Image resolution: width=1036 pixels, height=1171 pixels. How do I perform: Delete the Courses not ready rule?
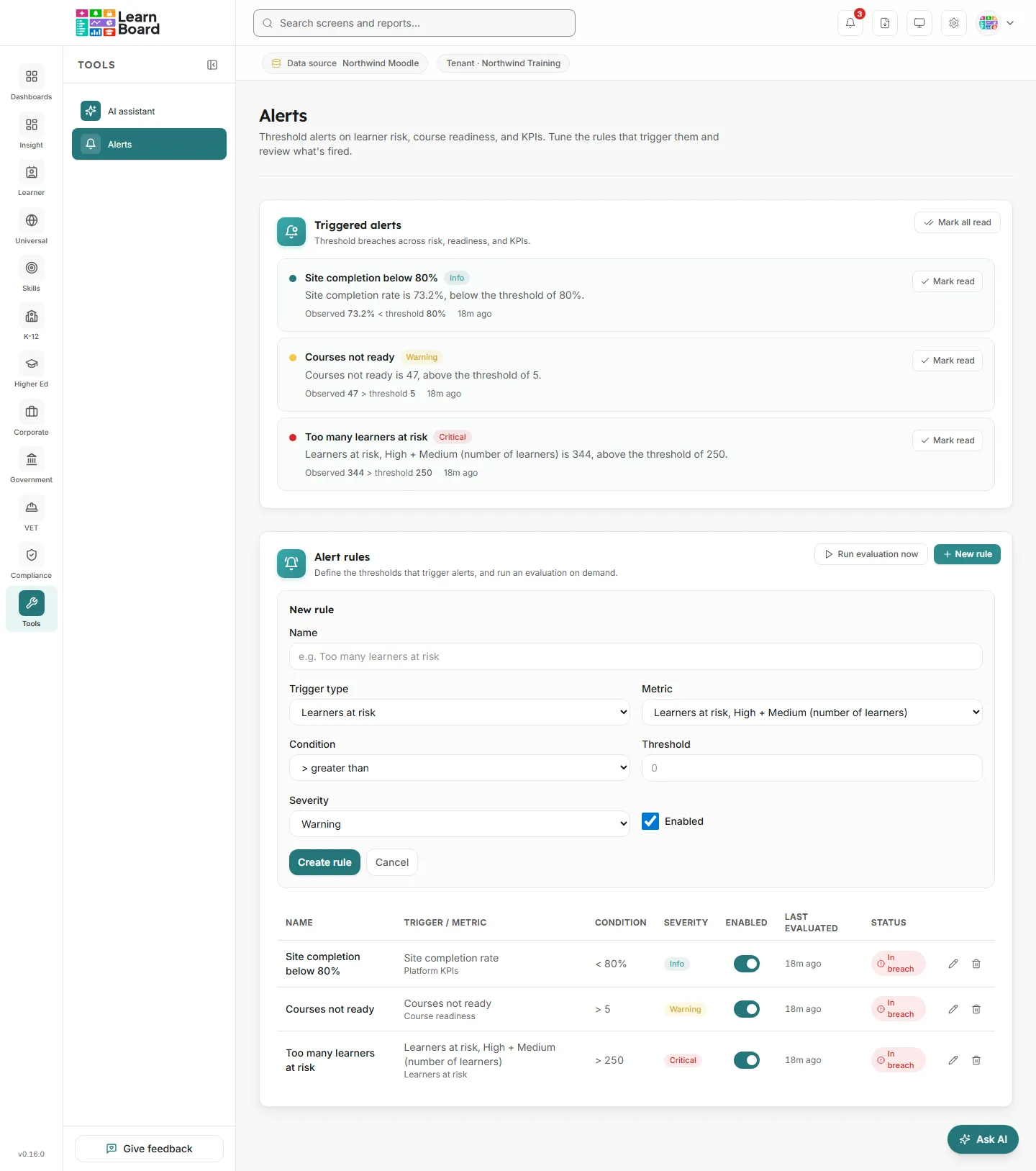pos(976,1009)
